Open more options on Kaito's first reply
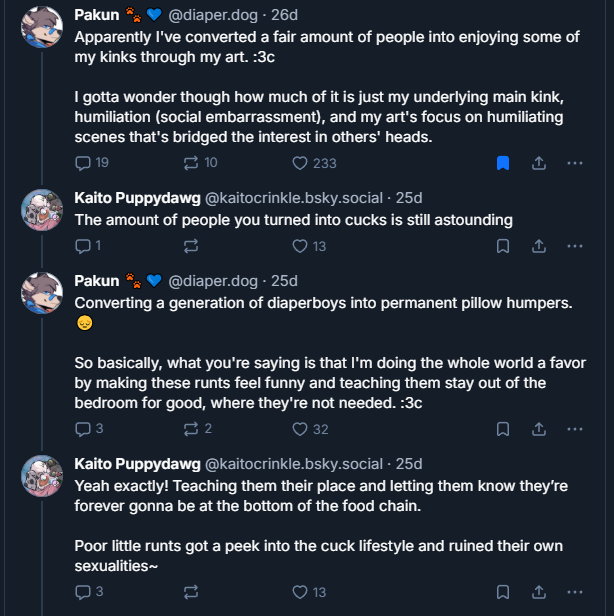This screenshot has width=614, height=616. pos(575,246)
